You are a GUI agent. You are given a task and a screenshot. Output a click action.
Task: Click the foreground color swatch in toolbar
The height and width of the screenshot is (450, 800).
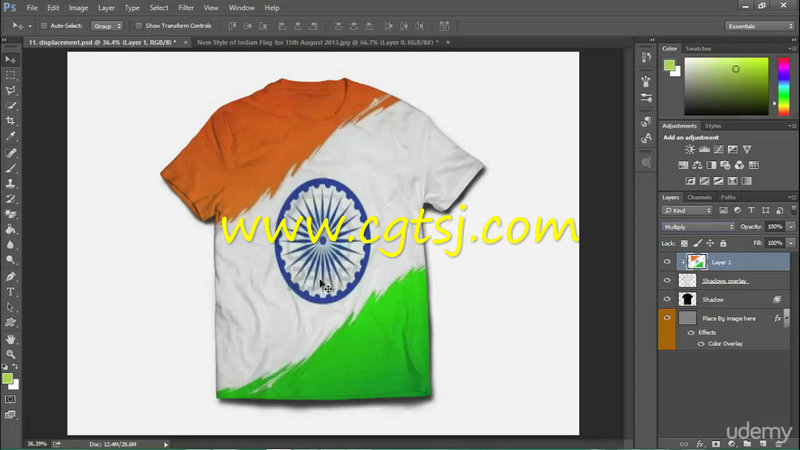[x=8, y=378]
